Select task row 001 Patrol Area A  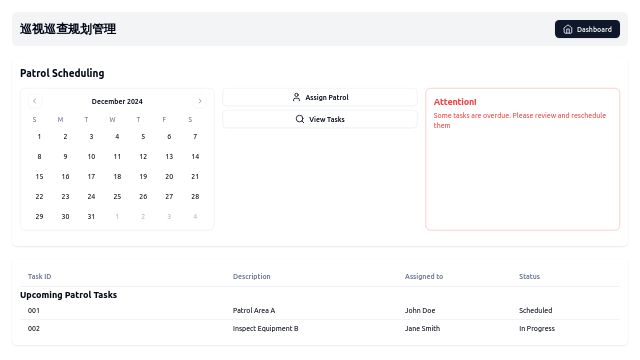(320, 310)
